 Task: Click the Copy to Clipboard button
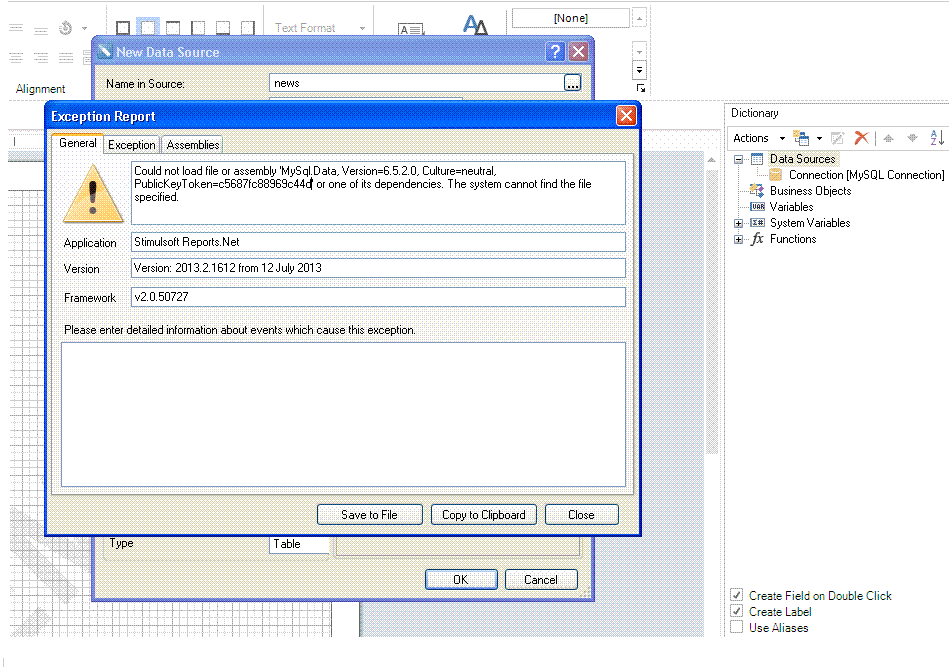pos(484,514)
